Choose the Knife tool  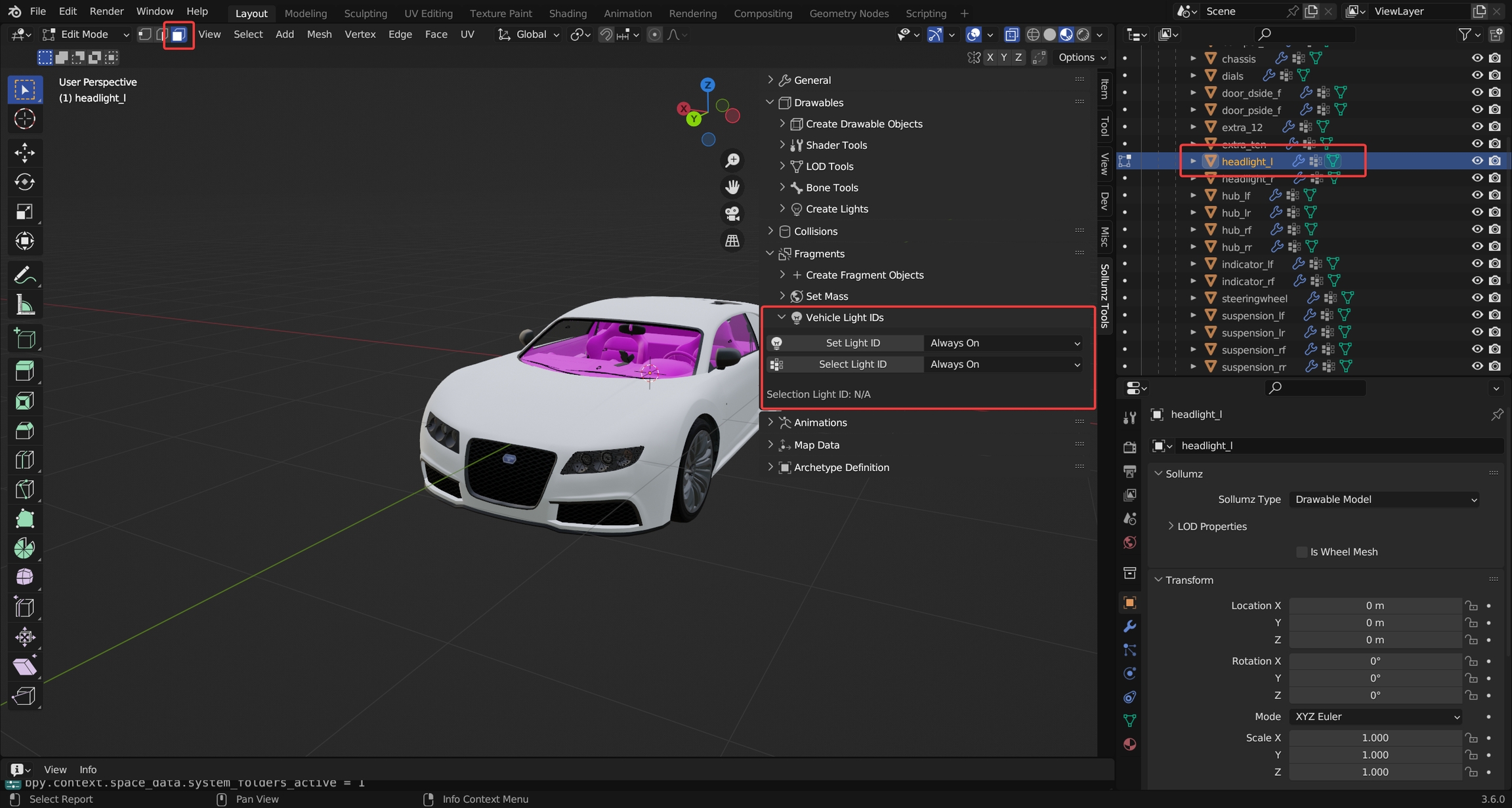(x=24, y=489)
